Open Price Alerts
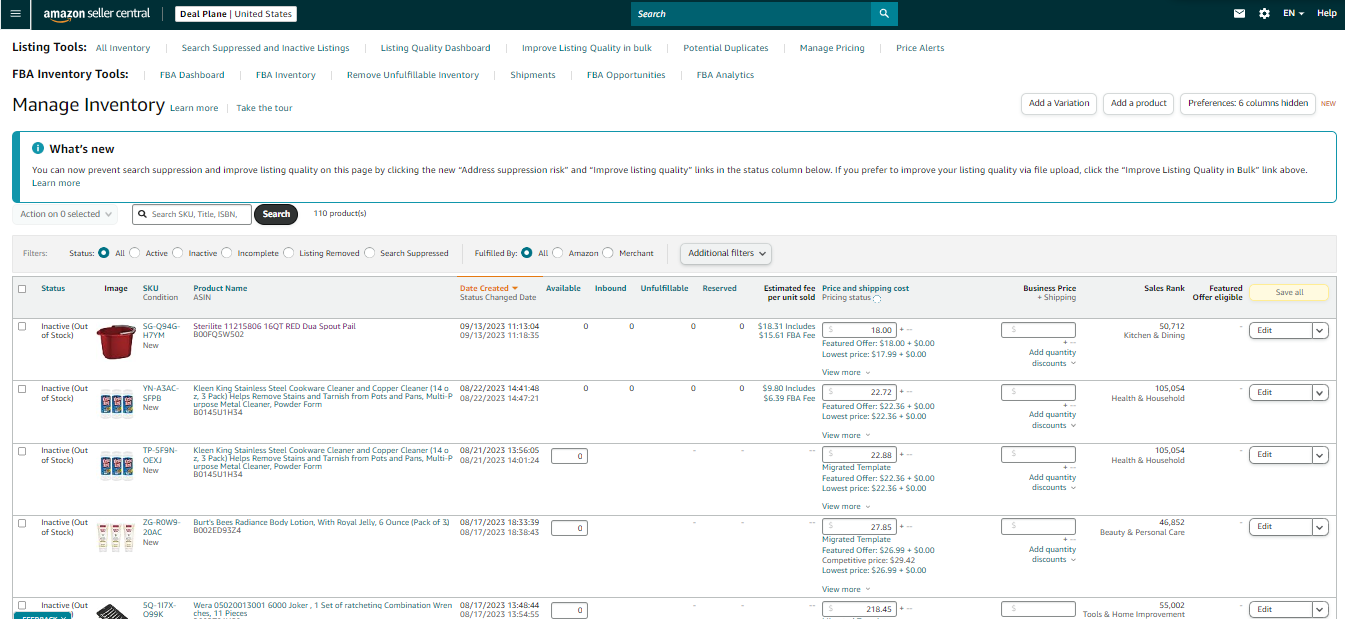The width and height of the screenshot is (1345, 619). (x=920, y=48)
